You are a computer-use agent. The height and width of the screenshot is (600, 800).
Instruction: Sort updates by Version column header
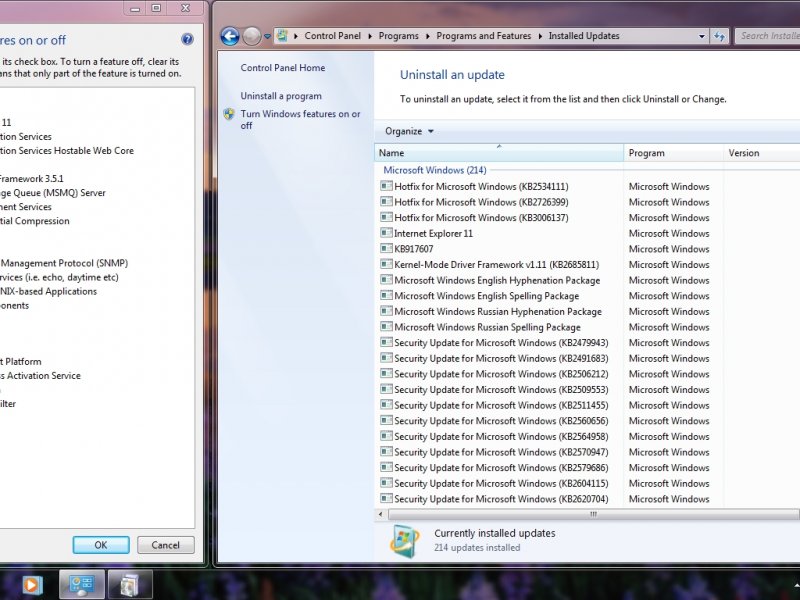pyautogui.click(x=762, y=153)
